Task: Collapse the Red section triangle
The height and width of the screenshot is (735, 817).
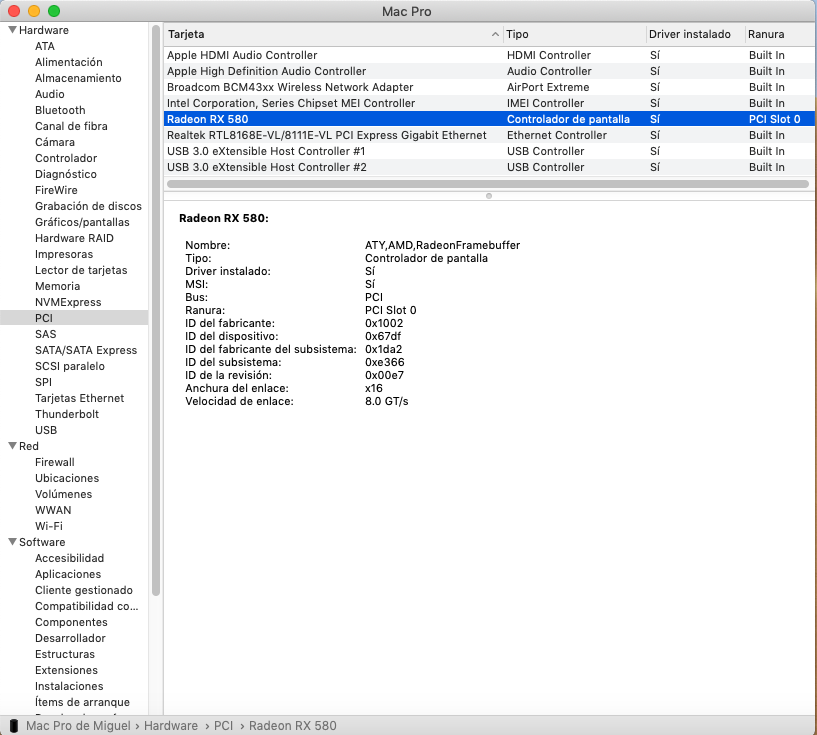Action: coord(13,446)
